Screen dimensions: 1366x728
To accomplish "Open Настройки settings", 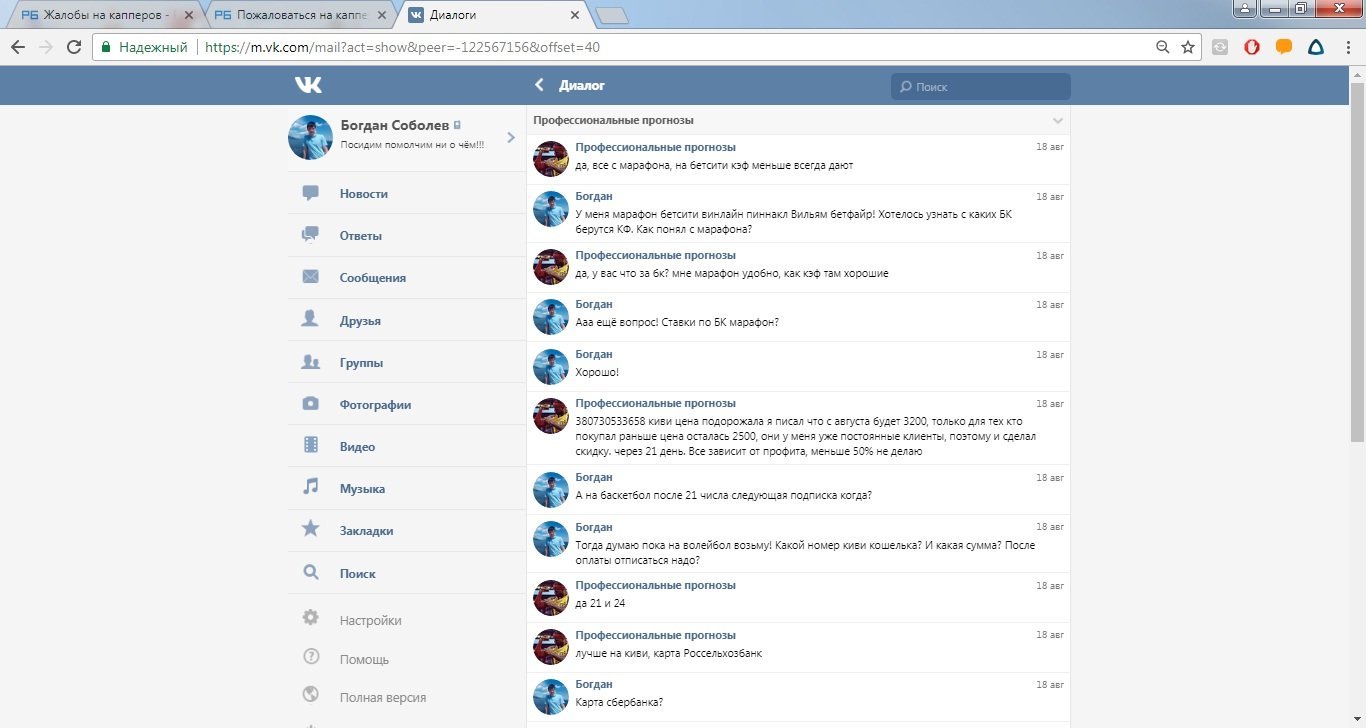I will tap(370, 620).
